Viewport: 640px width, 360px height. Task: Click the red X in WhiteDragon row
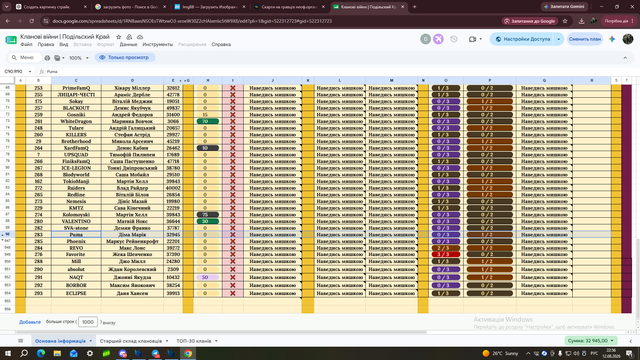click(x=233, y=121)
